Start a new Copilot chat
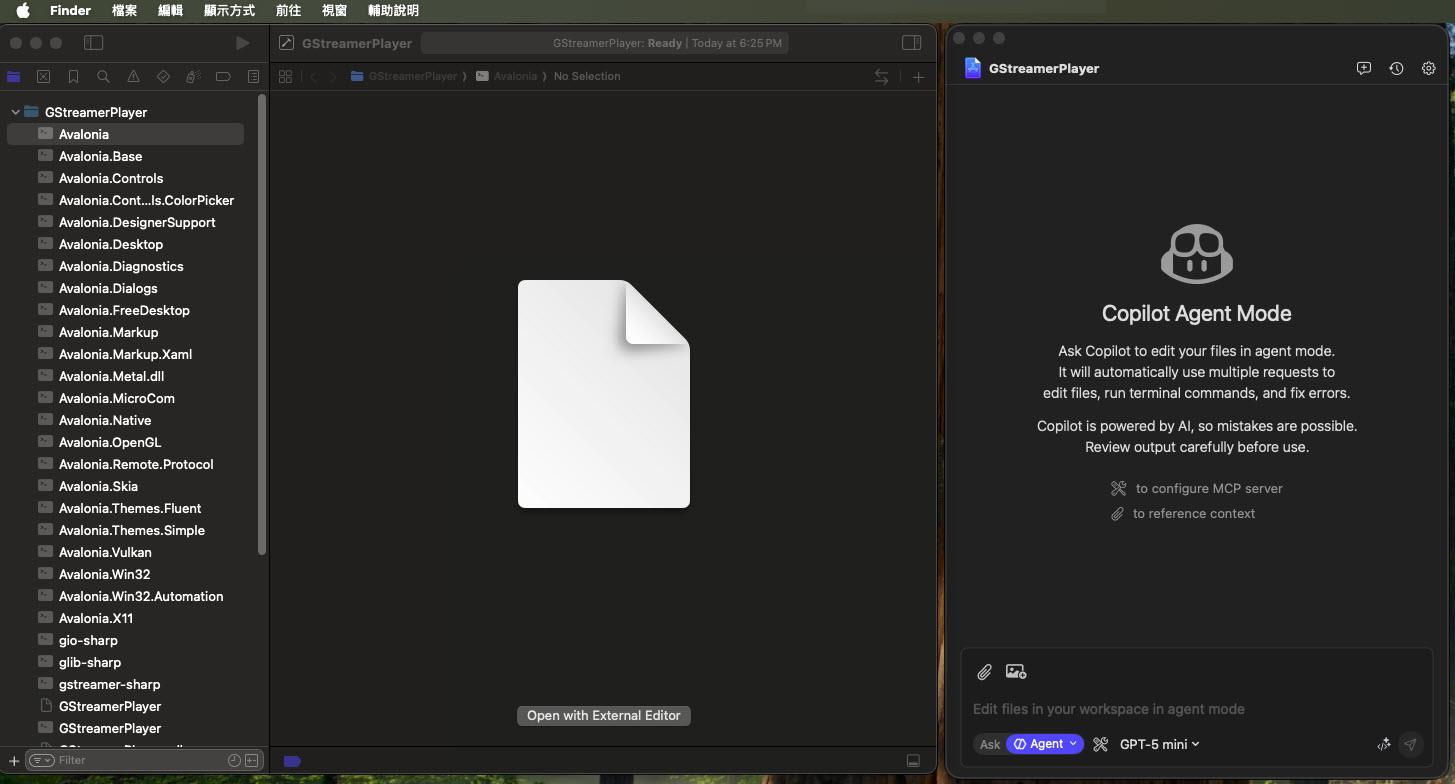Image resolution: width=1455 pixels, height=784 pixels. point(1364,68)
